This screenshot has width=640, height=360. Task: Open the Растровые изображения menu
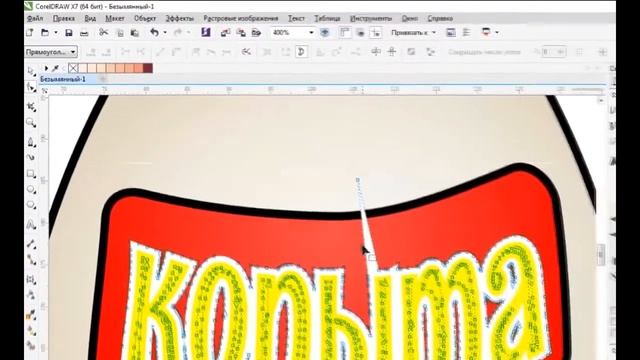click(241, 18)
